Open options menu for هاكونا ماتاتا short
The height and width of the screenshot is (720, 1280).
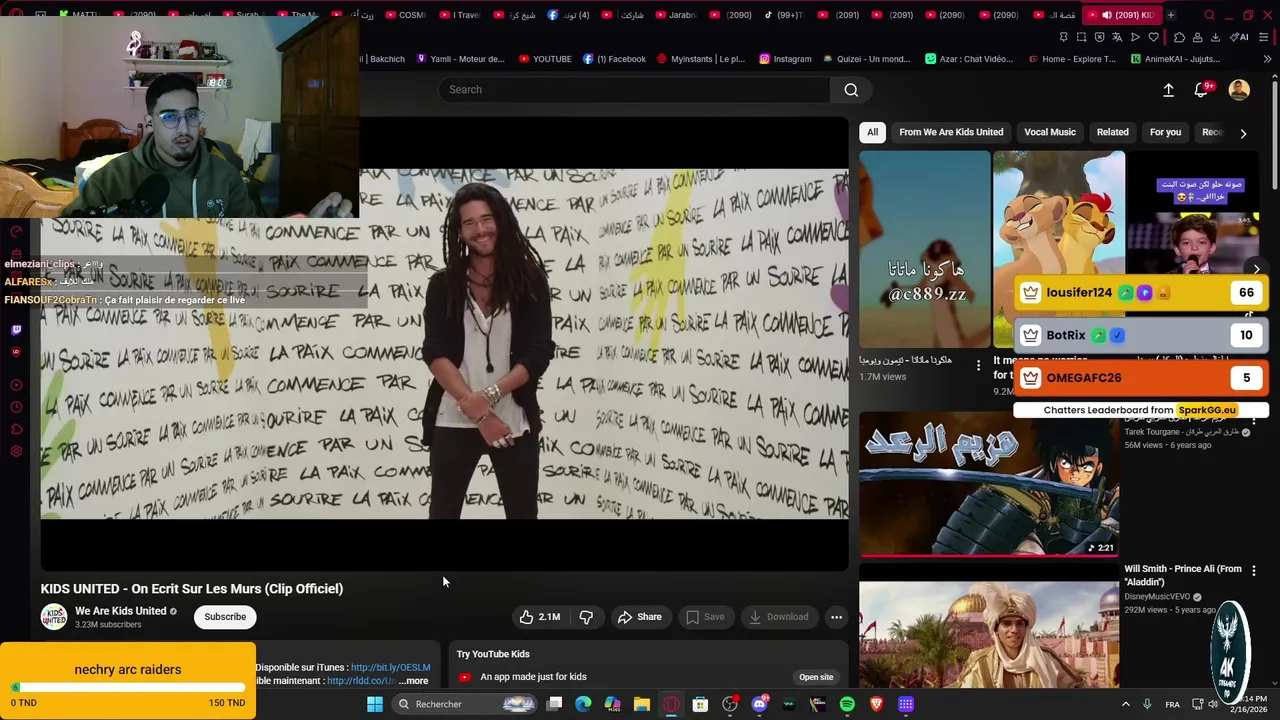[978, 366]
